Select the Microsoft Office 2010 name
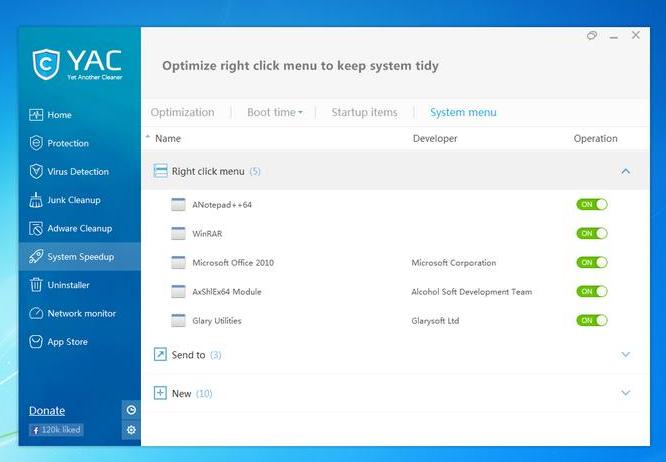Viewport: 666px width, 462px height. pyautogui.click(x=233, y=262)
